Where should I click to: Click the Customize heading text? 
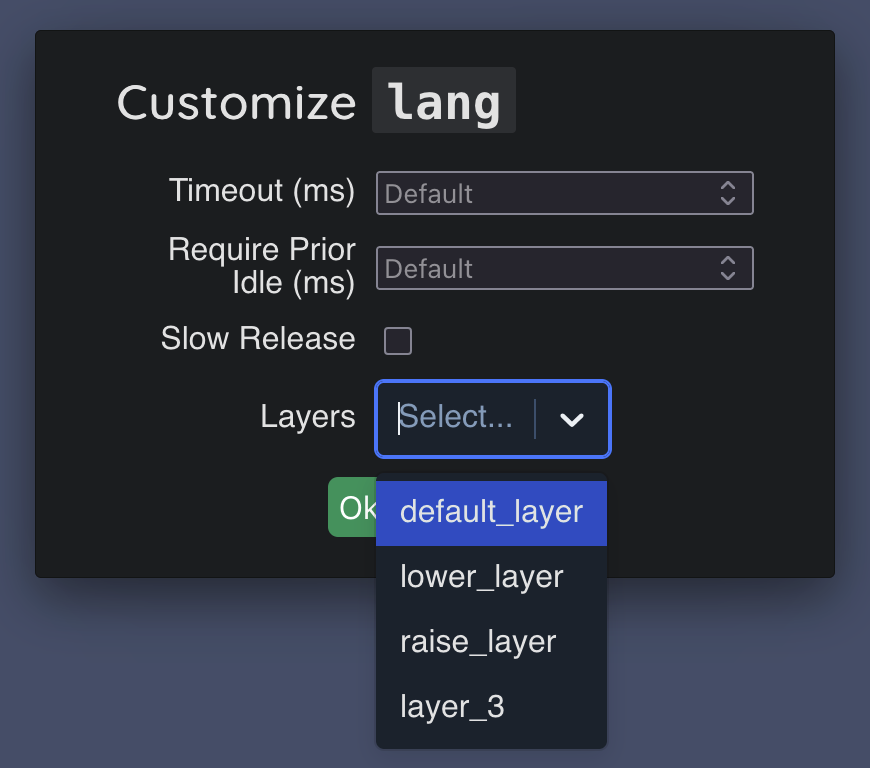coord(237,102)
